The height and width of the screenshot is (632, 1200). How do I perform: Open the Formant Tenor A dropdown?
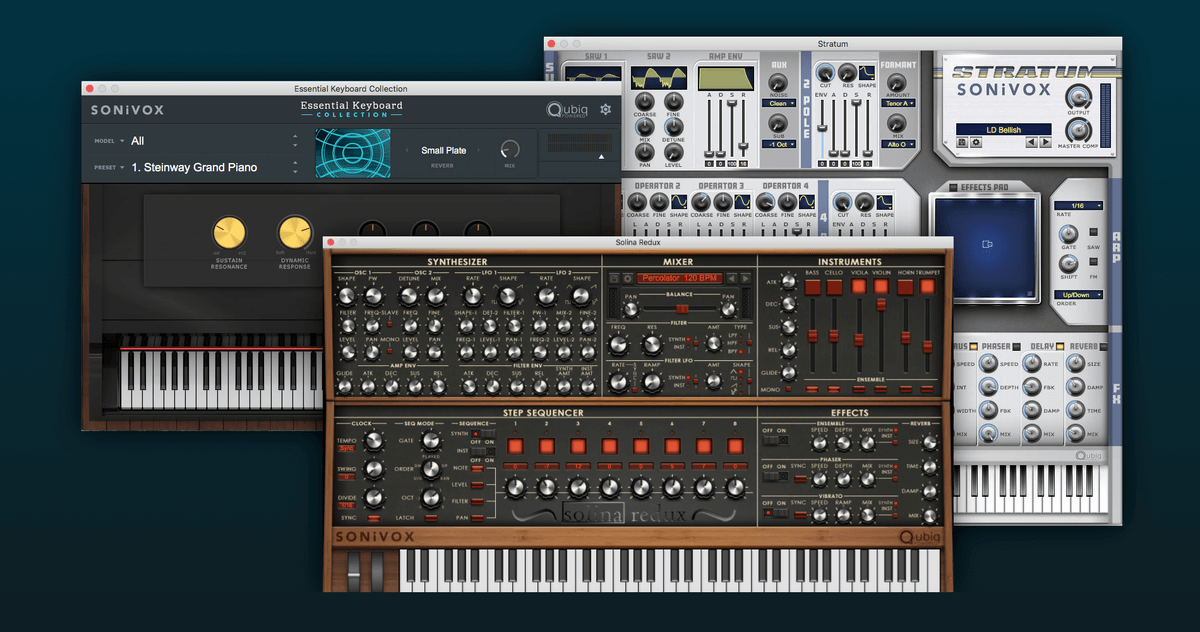click(x=897, y=103)
